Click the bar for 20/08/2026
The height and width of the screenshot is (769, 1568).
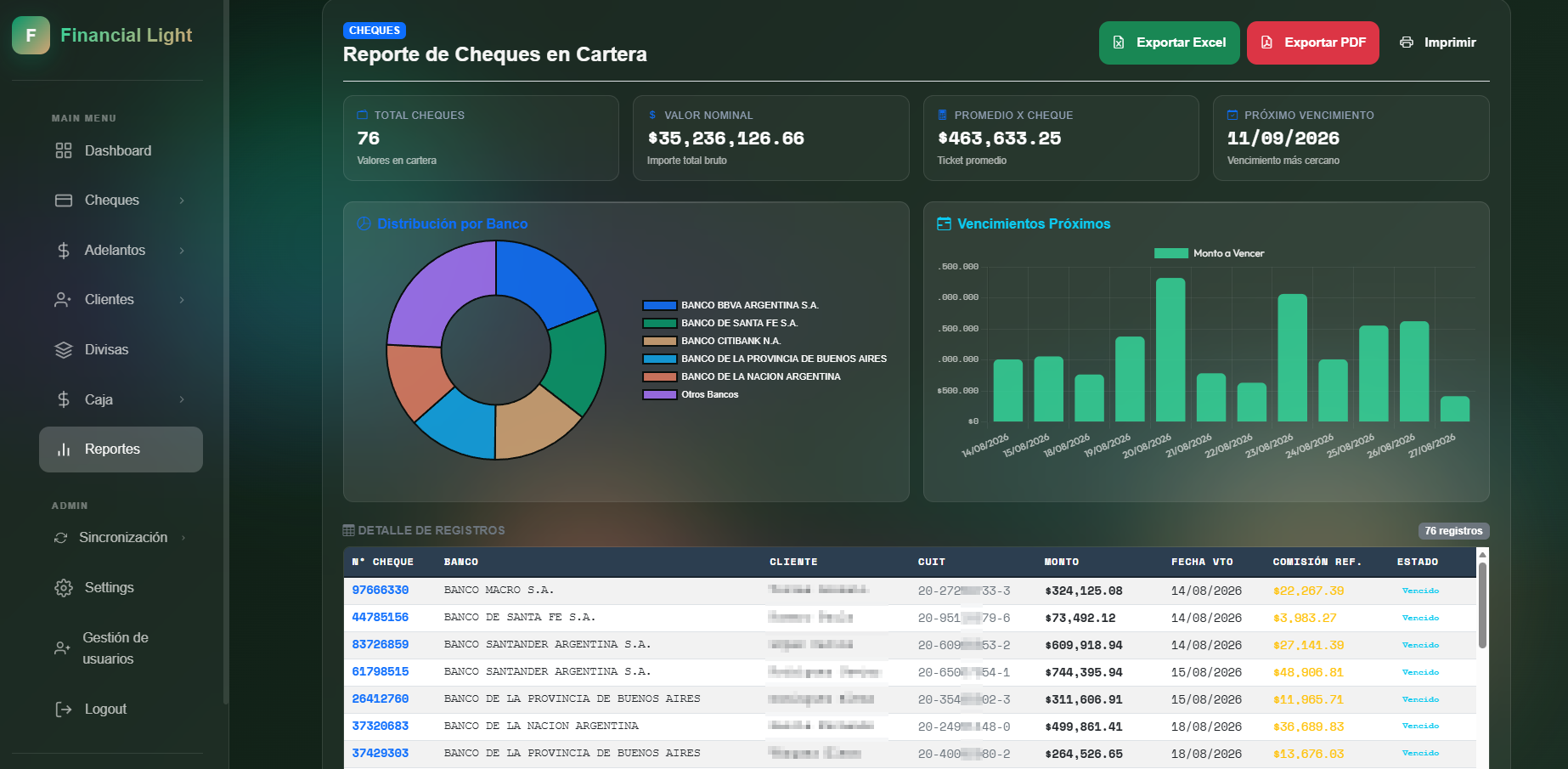pos(1170,349)
